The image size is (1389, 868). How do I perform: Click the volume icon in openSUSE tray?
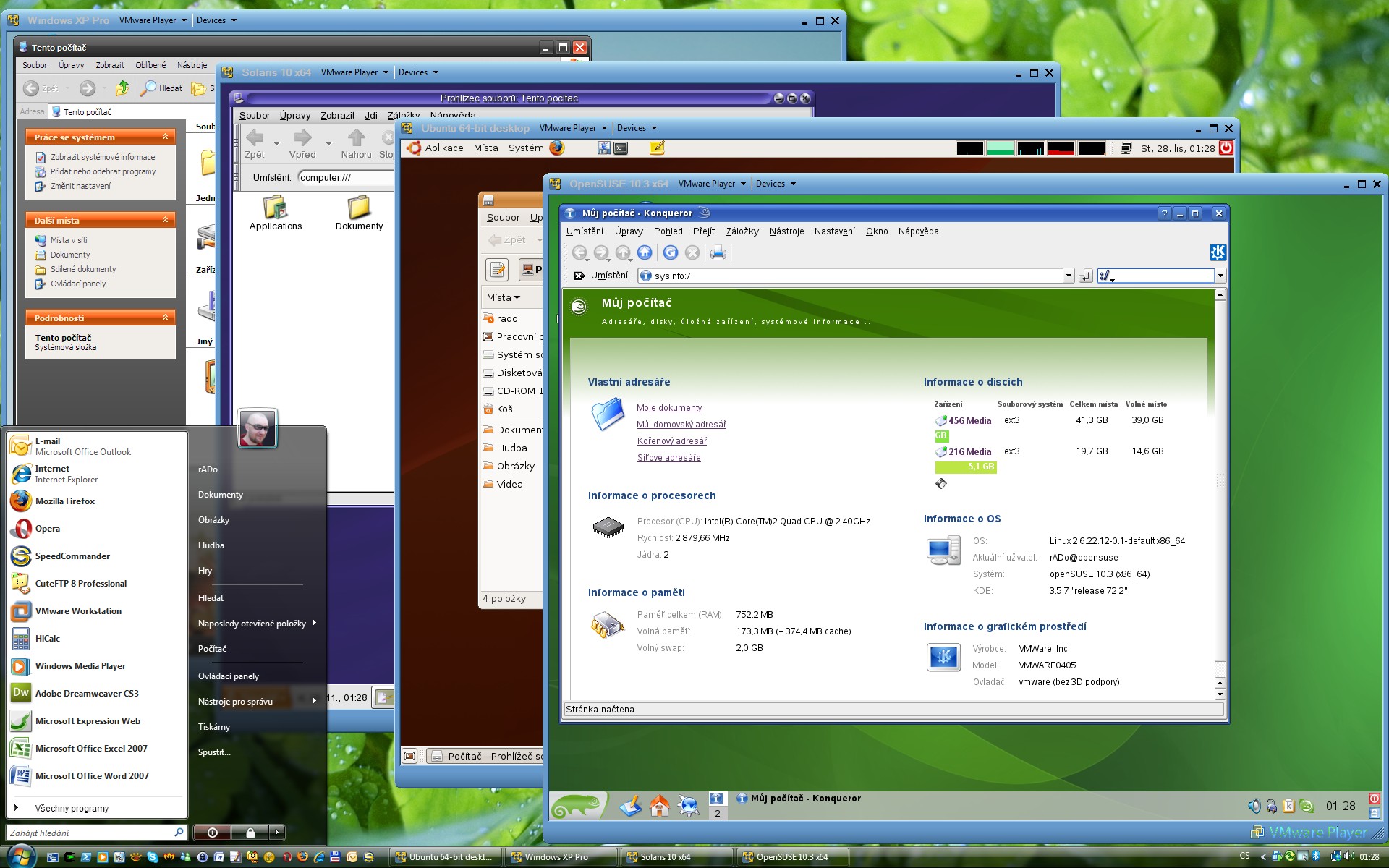[x=1254, y=806]
